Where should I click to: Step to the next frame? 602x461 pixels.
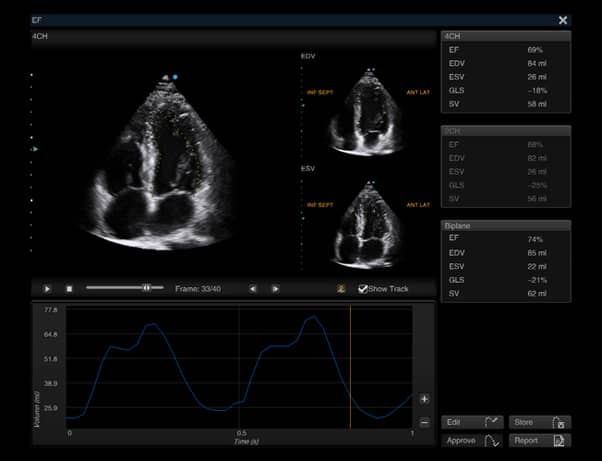click(275, 289)
